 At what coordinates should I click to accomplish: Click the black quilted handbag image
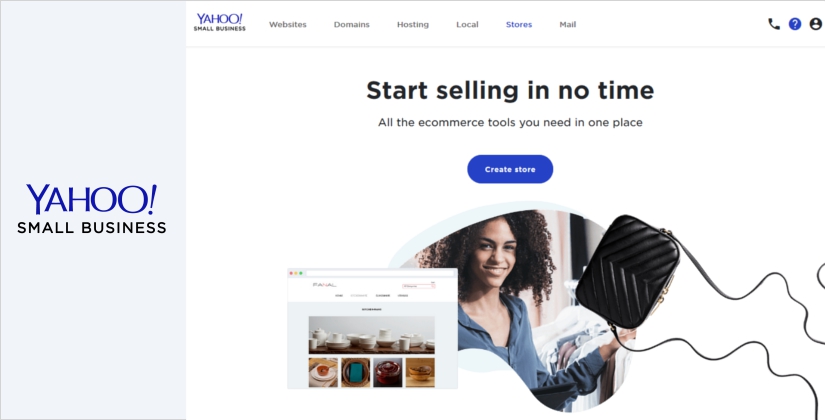pos(627,271)
